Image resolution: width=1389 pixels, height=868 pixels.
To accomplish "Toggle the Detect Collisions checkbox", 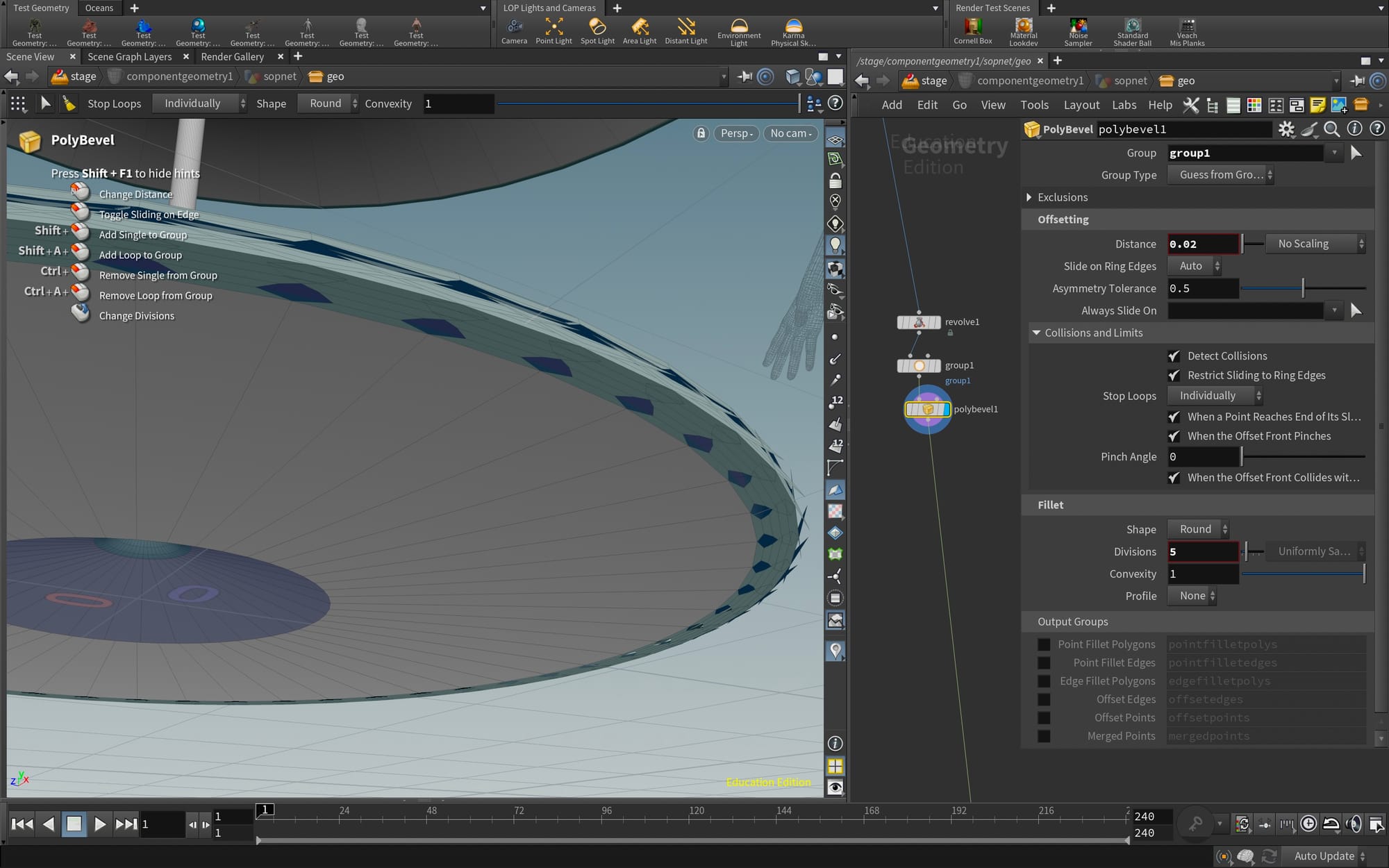I will [1174, 356].
